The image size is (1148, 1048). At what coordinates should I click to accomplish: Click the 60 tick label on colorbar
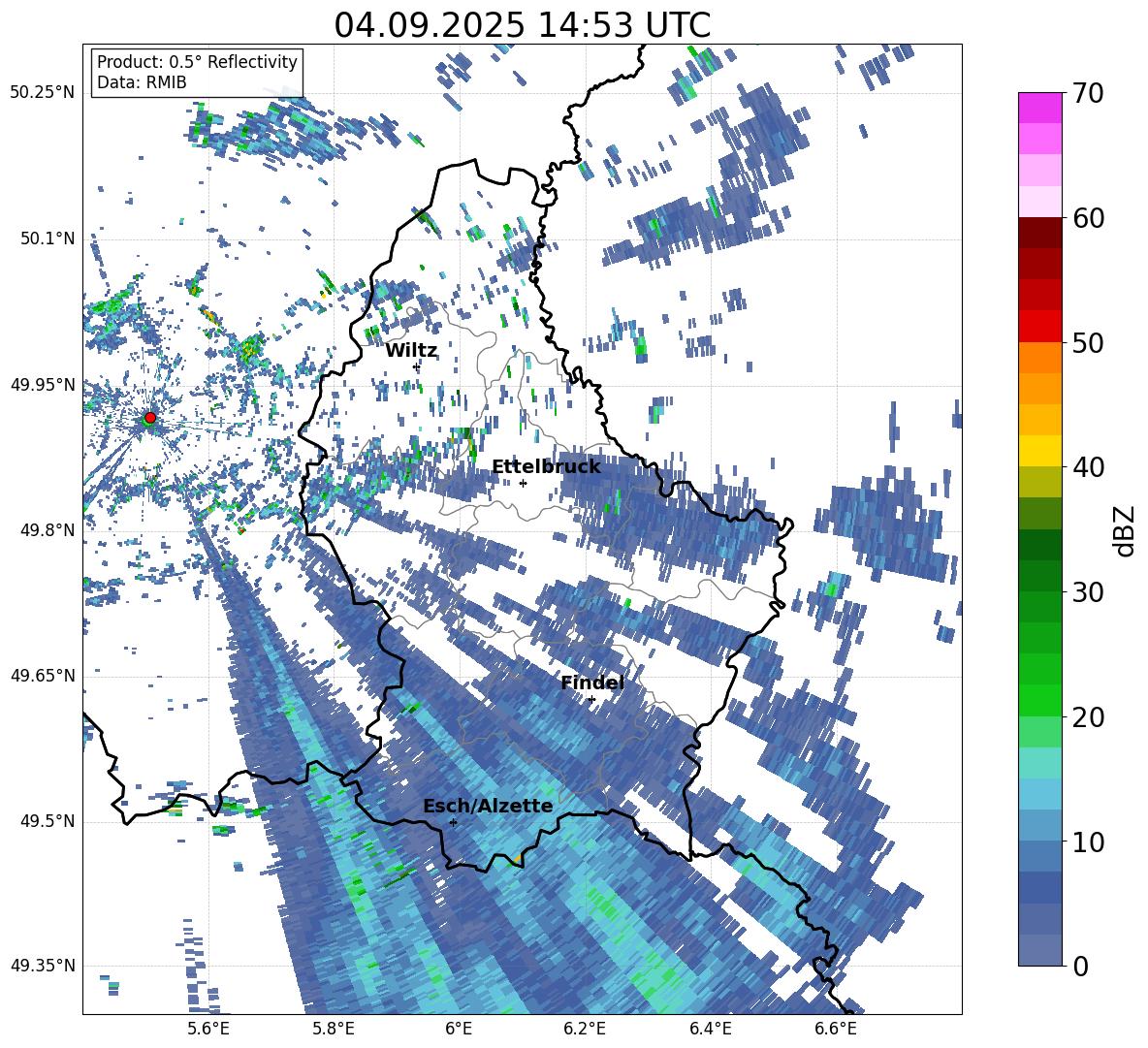tap(1087, 218)
